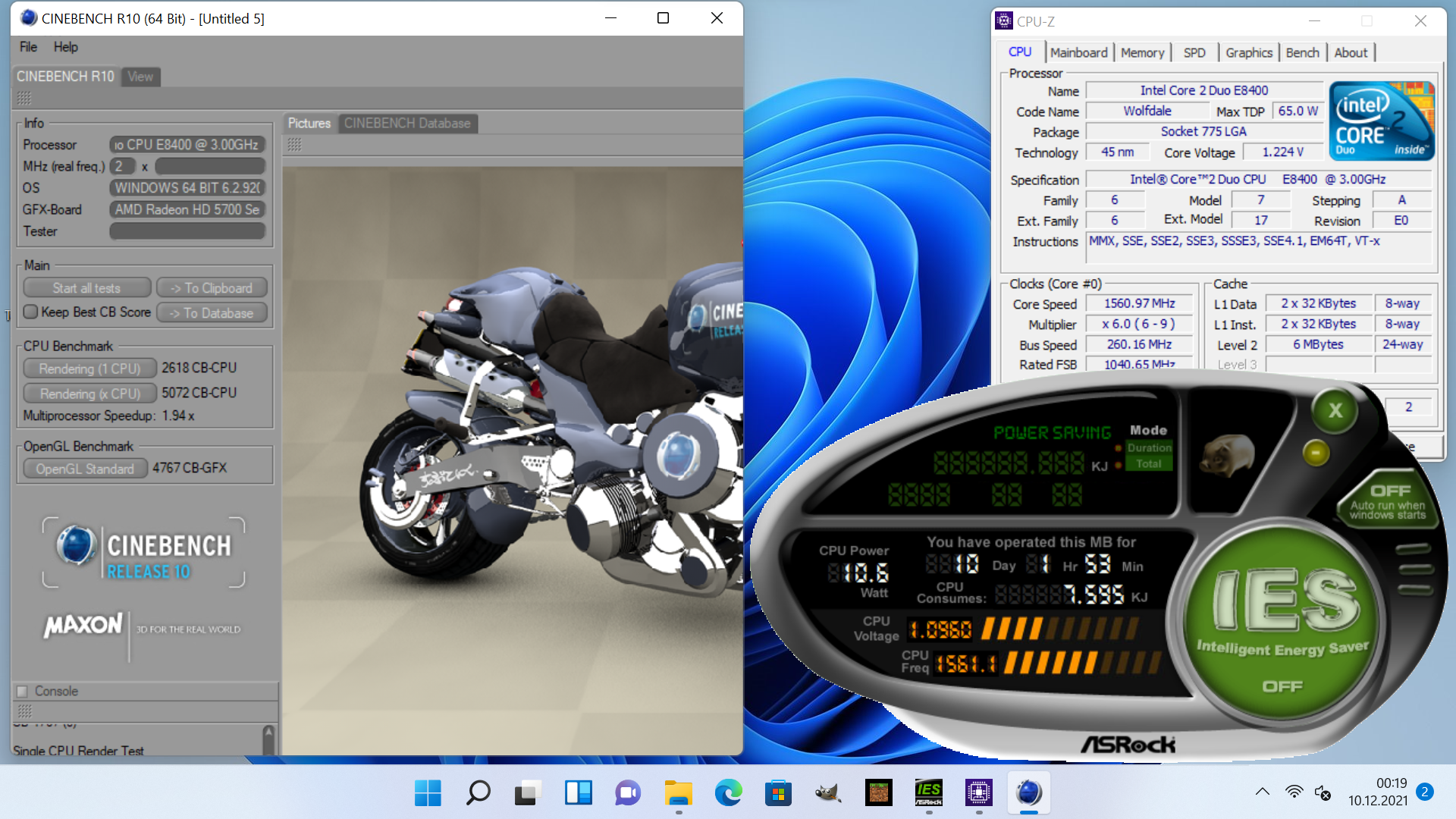Screen dimensions: 1456x819
Task: Open ASRock IES from the taskbar
Action: [x=928, y=793]
